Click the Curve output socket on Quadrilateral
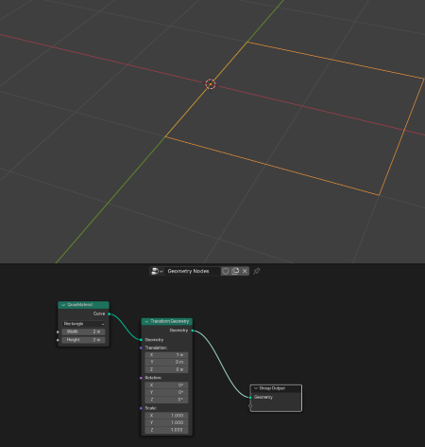The width and height of the screenshot is (425, 447). [x=109, y=314]
